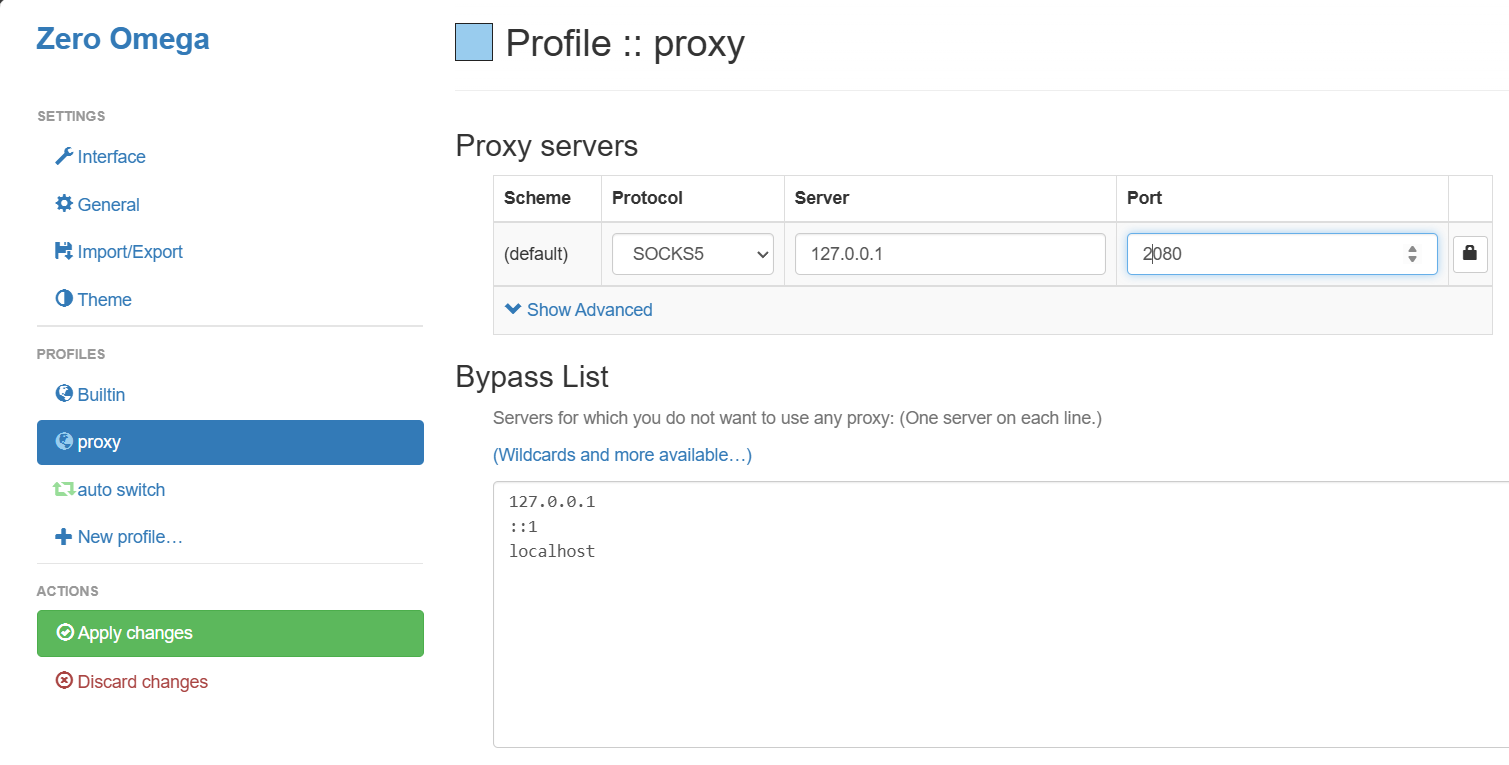Click the globe icon beside Builtin
Image resolution: width=1509 pixels, height=765 pixels.
[64, 394]
